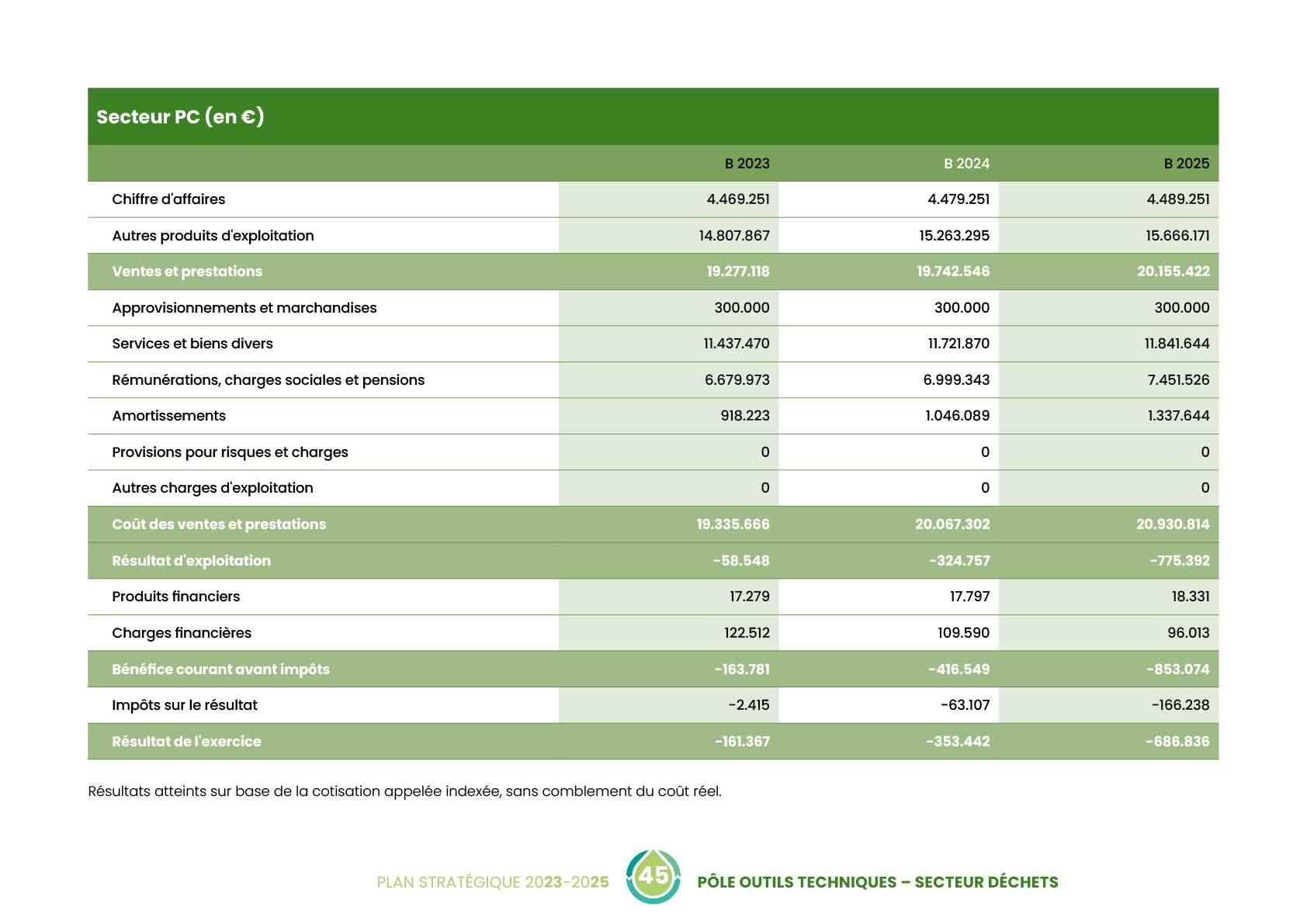The height and width of the screenshot is (924, 1307).
Task: Click the value 19.277.118 in the table
Action: pos(737,272)
